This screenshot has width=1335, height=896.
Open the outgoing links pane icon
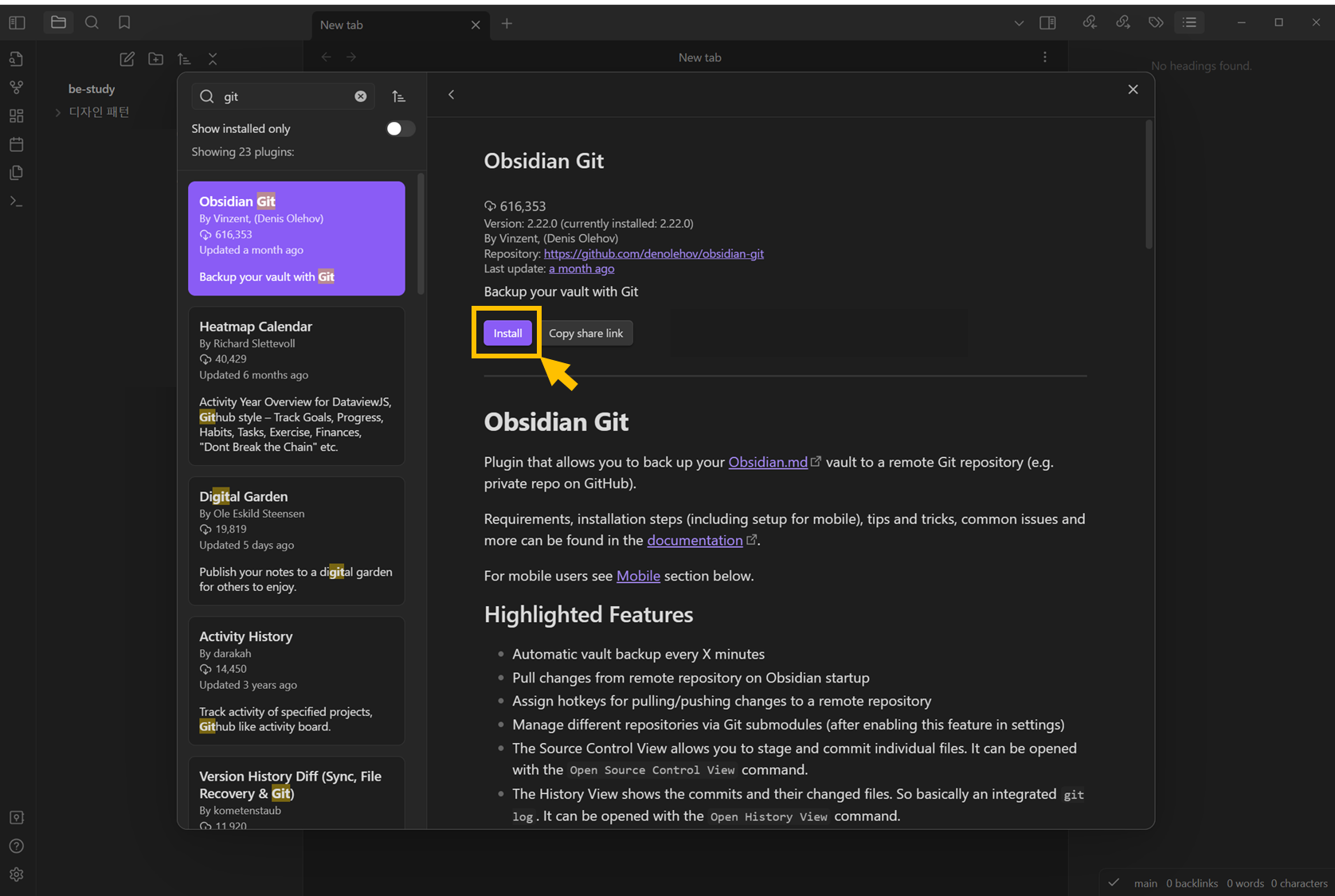click(1123, 23)
